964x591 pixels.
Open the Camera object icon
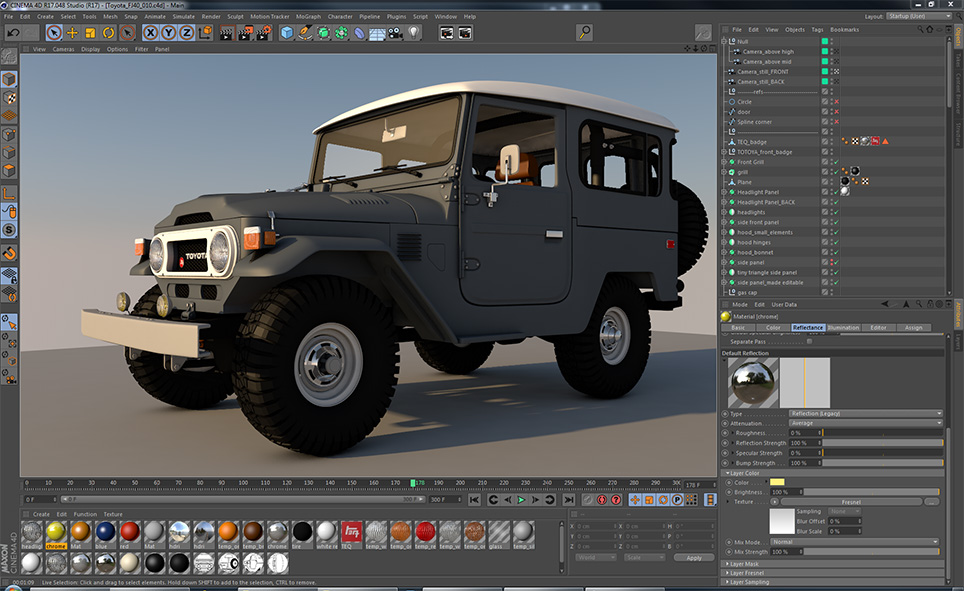tap(395, 33)
